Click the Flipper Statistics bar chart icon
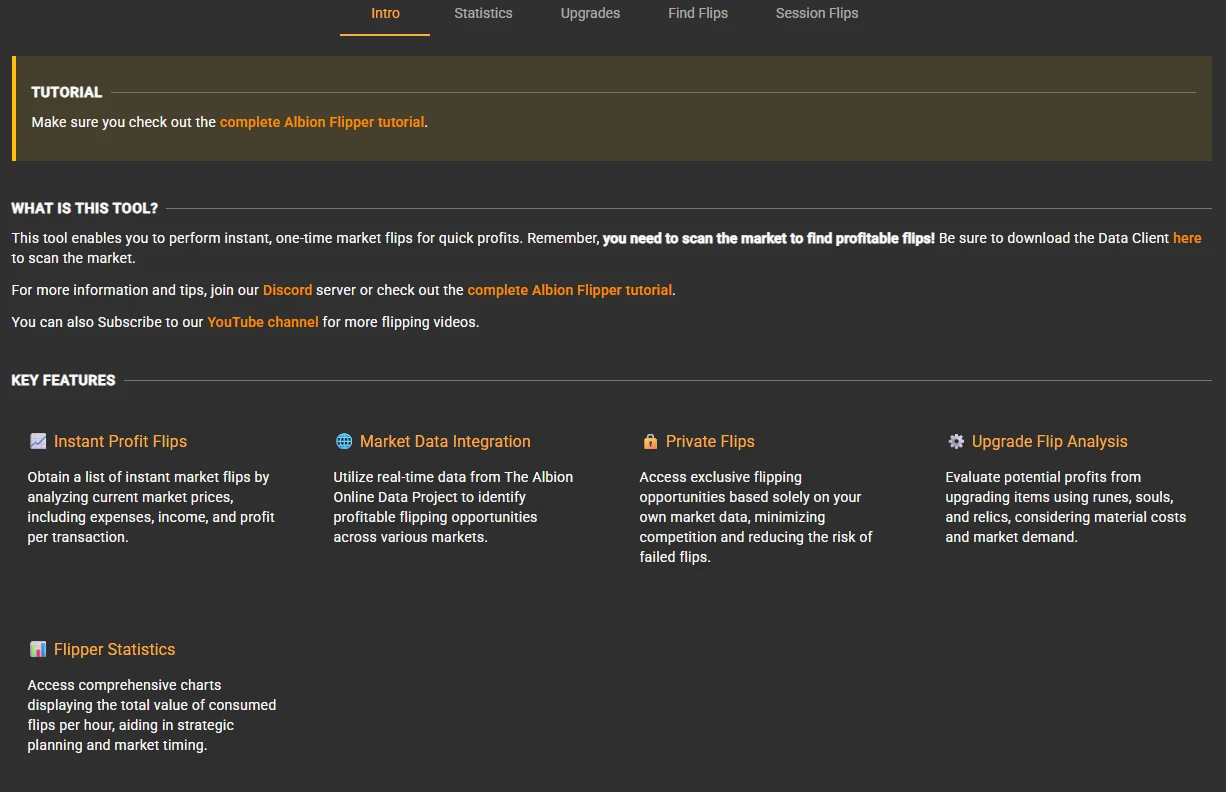The width and height of the screenshot is (1226, 792). pyautogui.click(x=38, y=649)
